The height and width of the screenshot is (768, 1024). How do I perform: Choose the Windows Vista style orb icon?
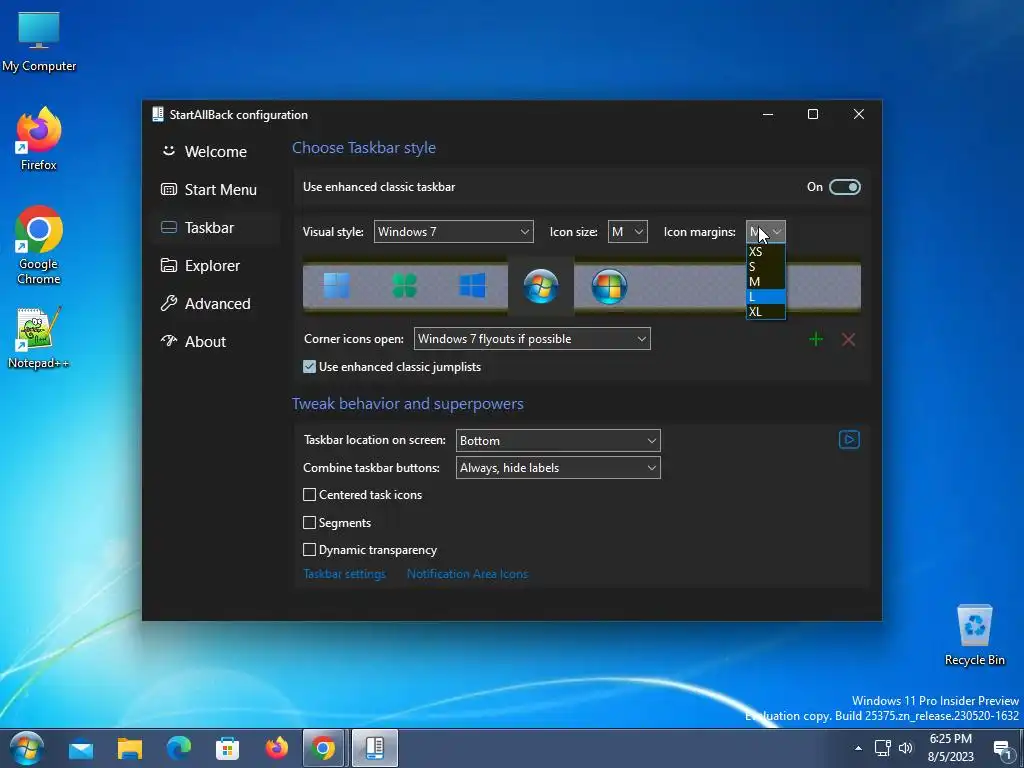(609, 286)
